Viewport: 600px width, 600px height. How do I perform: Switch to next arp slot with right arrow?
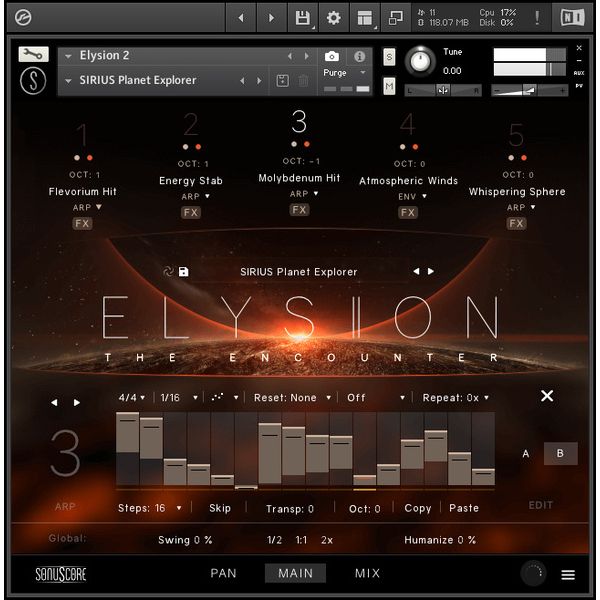click(77, 403)
